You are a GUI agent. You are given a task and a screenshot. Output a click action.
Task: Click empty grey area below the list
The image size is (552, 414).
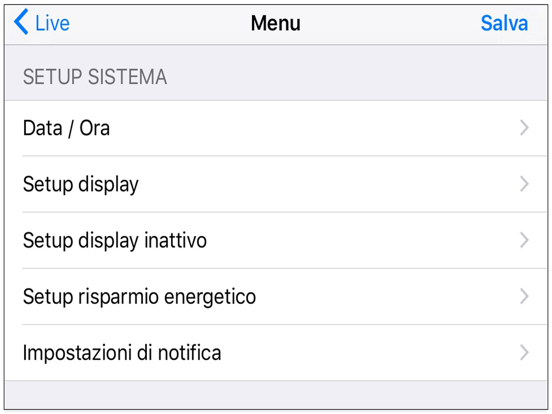276,395
